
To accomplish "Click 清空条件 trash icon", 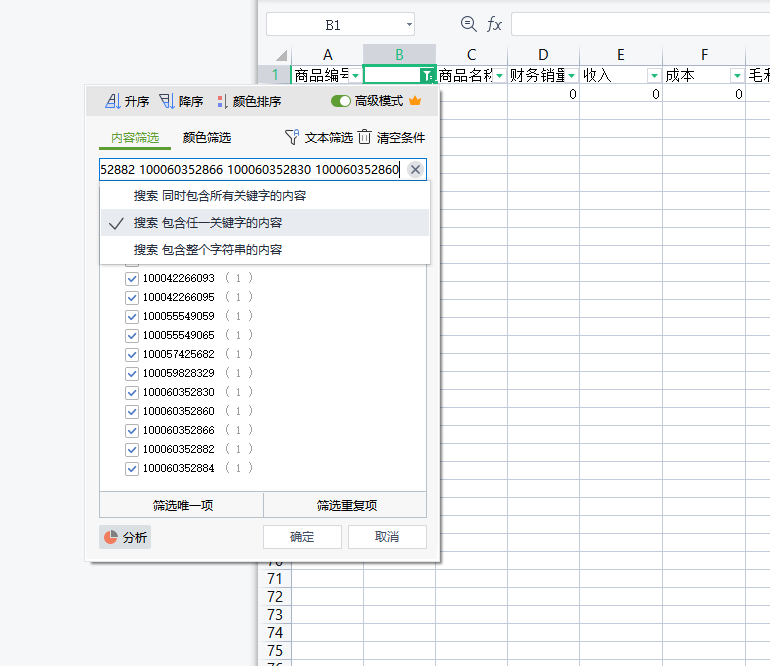I will tap(365, 137).
